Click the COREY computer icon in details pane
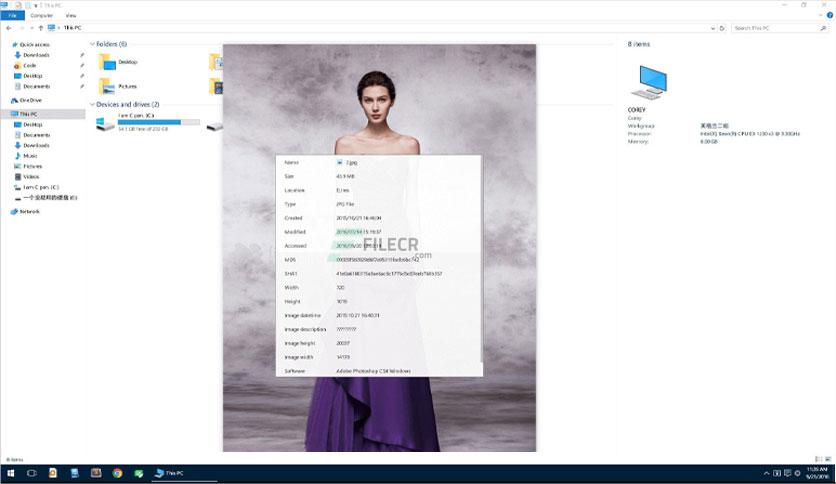This screenshot has height=484, width=836. 649,82
